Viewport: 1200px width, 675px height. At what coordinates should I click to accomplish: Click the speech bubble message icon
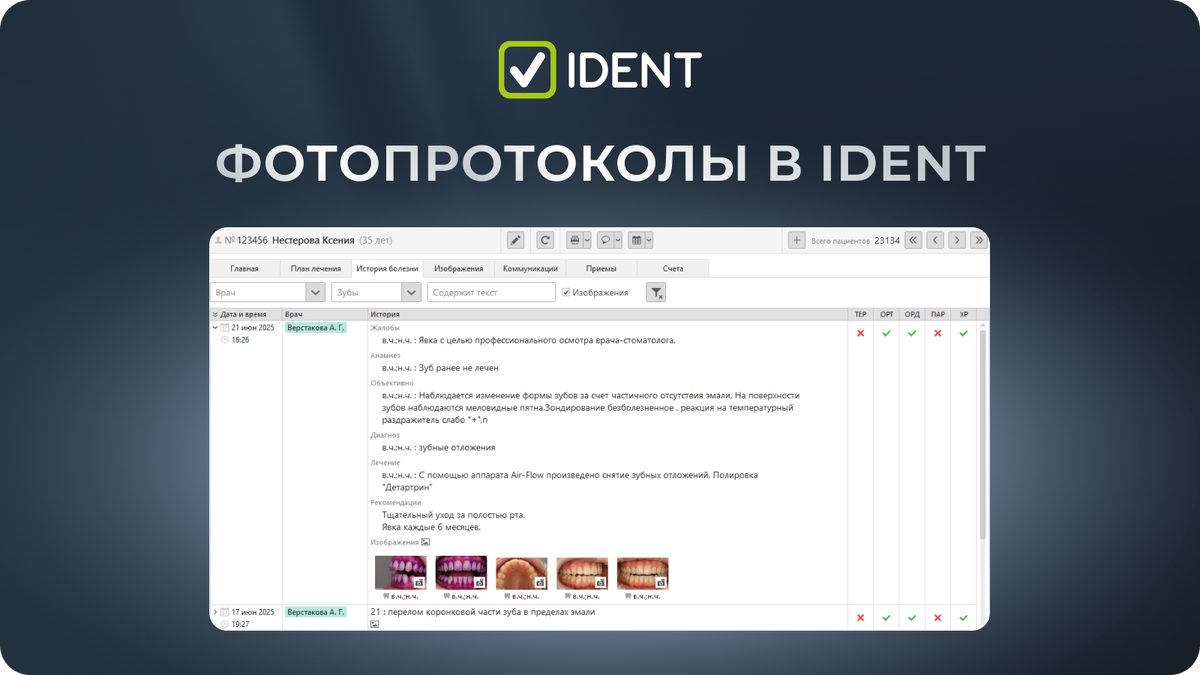click(x=605, y=240)
